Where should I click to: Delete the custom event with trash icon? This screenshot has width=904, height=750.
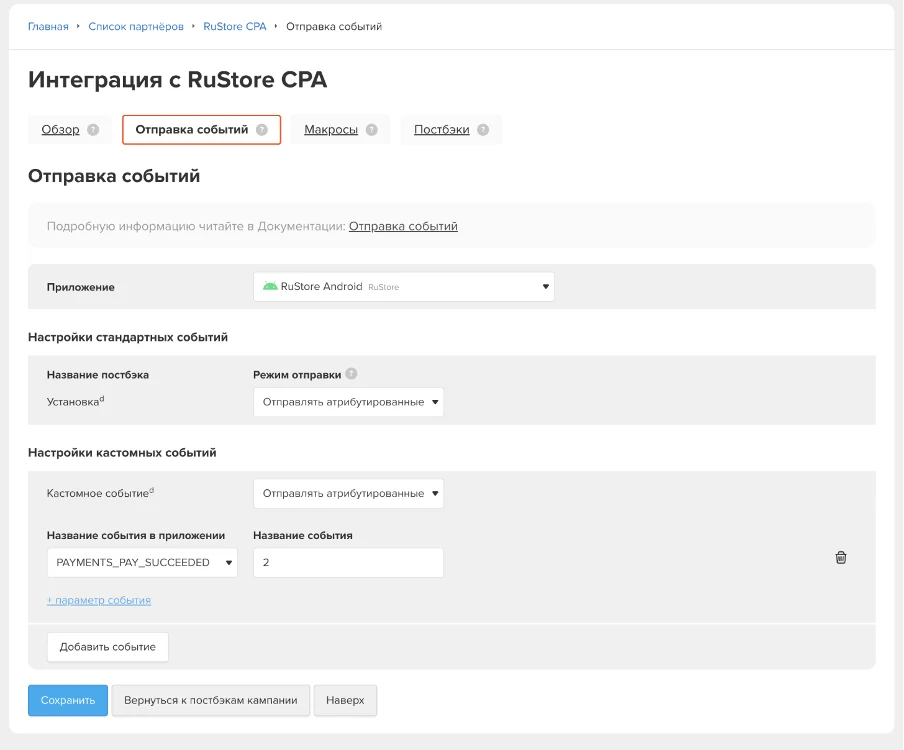tap(841, 557)
